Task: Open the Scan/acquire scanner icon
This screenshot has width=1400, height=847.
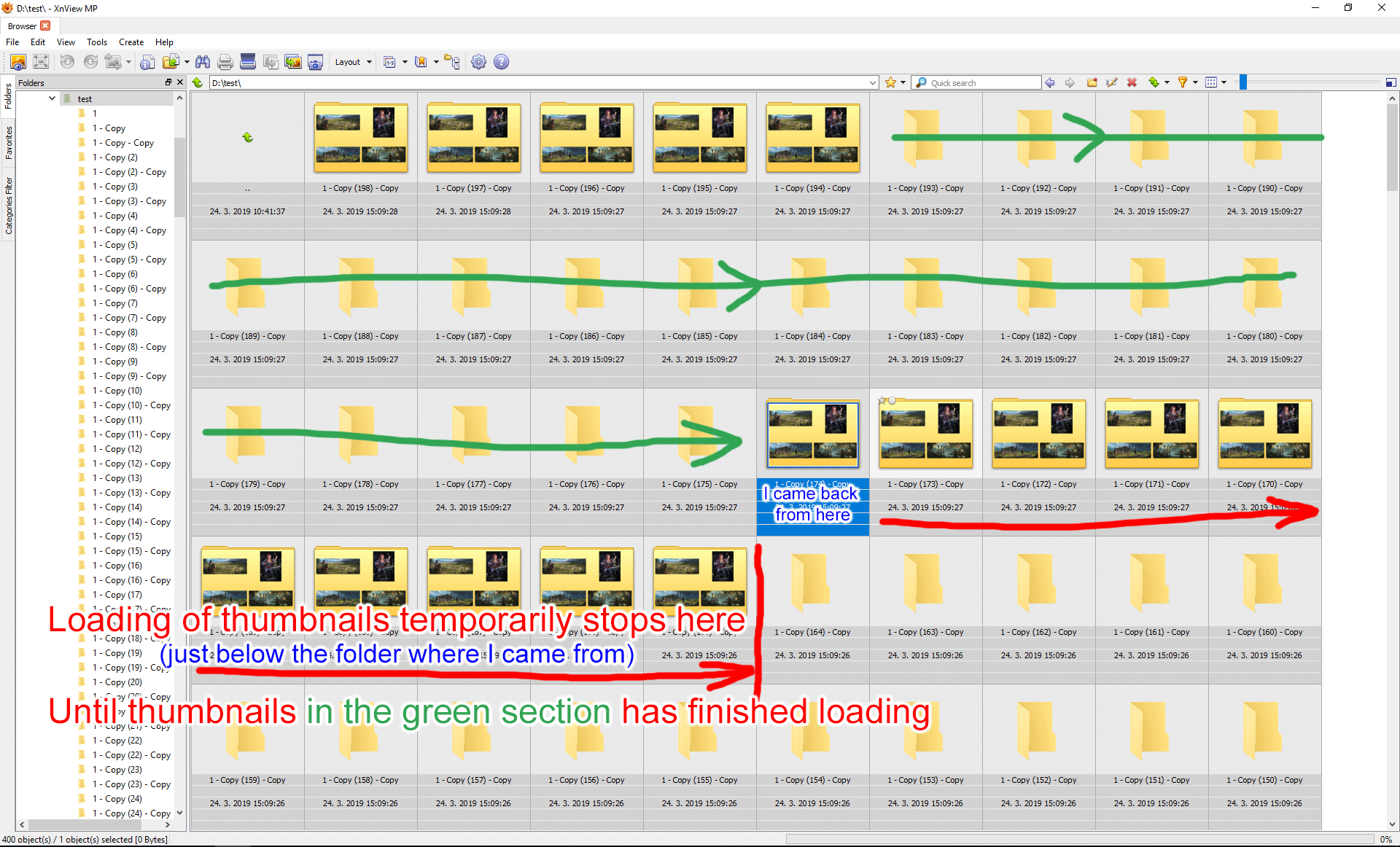Action: point(248,62)
